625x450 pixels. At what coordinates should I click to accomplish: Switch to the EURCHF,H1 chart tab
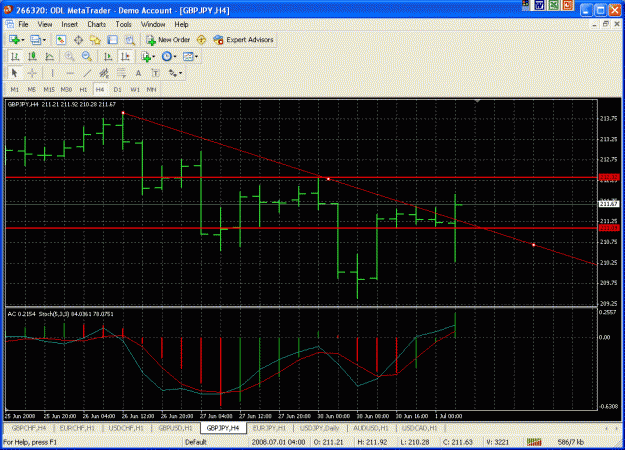(77, 428)
